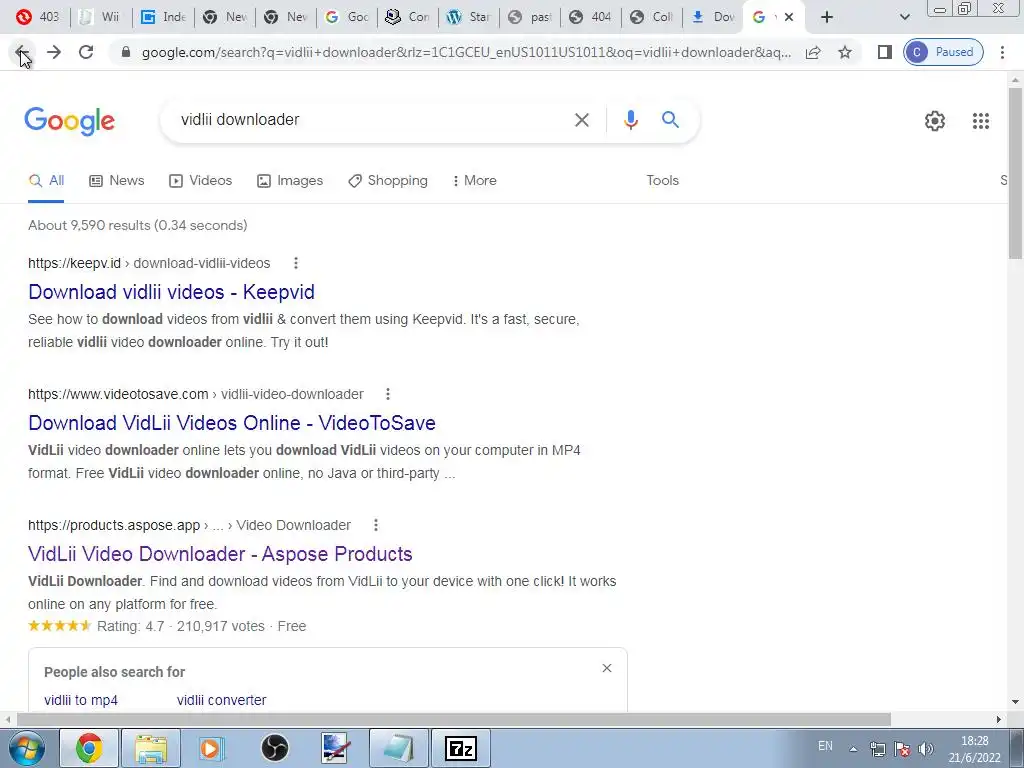1024x768 pixels.
Task: Open the Paused profile button
Action: [x=943, y=52]
